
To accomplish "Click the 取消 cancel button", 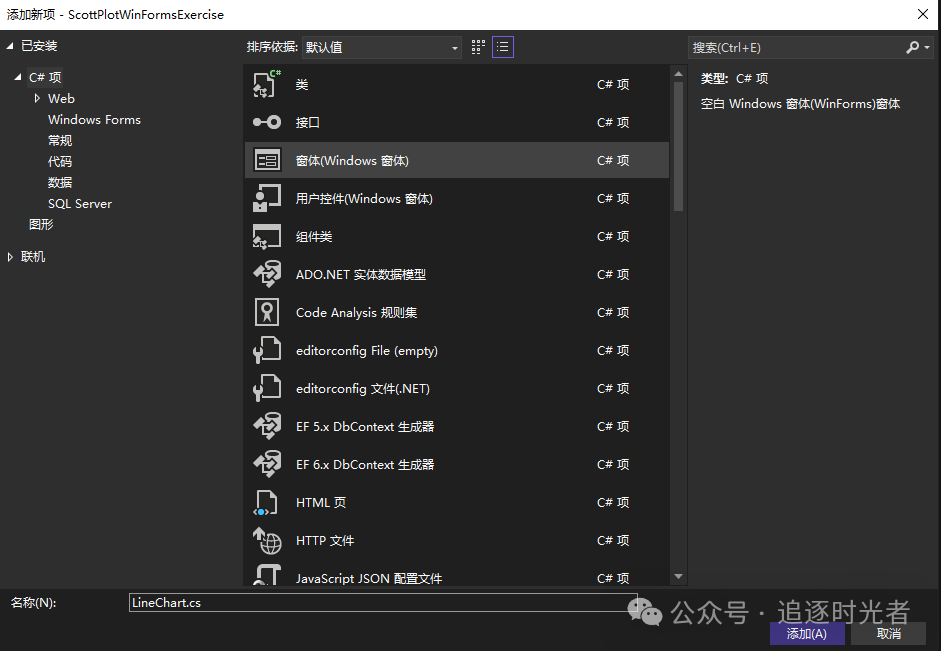I will tap(888, 634).
